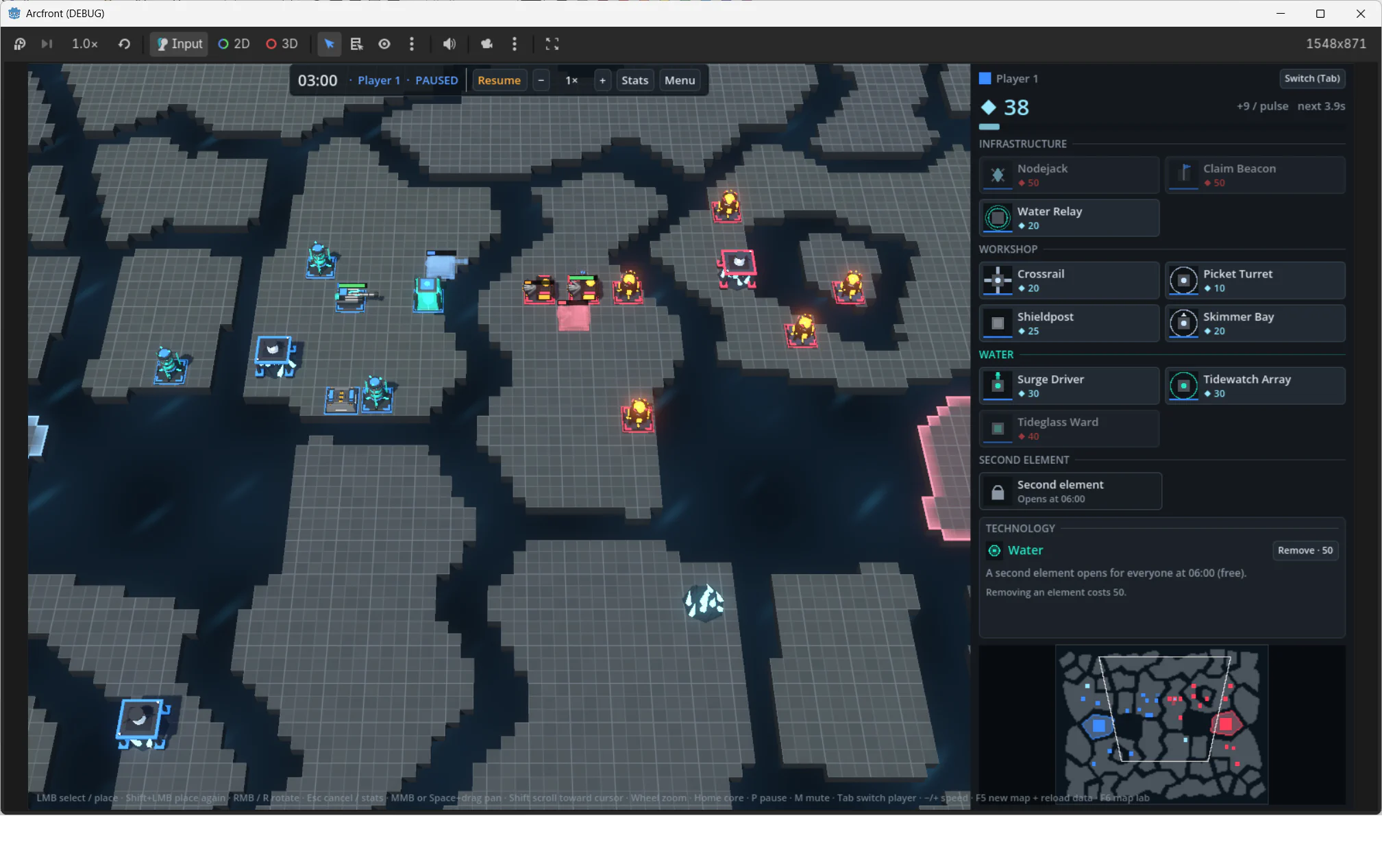This screenshot has height=868, width=1382.
Task: Click the debug pause icon at toolbar start
Action: coord(20,44)
